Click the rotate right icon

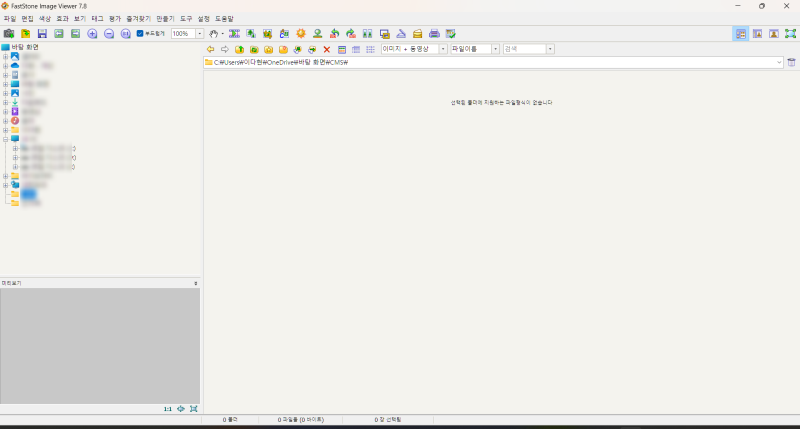pyautogui.click(x=351, y=34)
